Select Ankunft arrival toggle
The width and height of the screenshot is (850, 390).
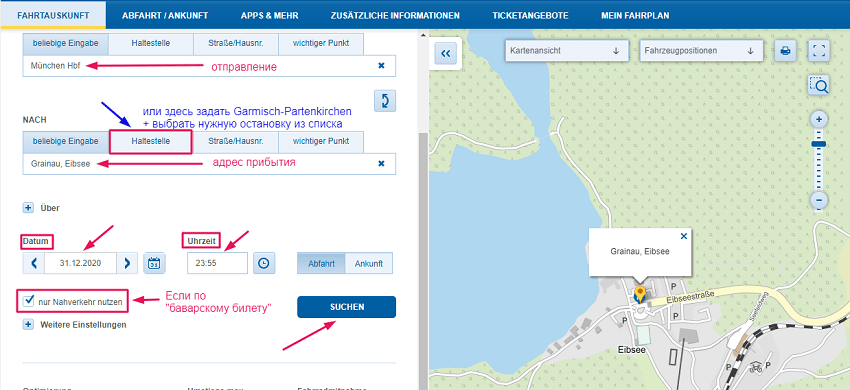(x=369, y=264)
